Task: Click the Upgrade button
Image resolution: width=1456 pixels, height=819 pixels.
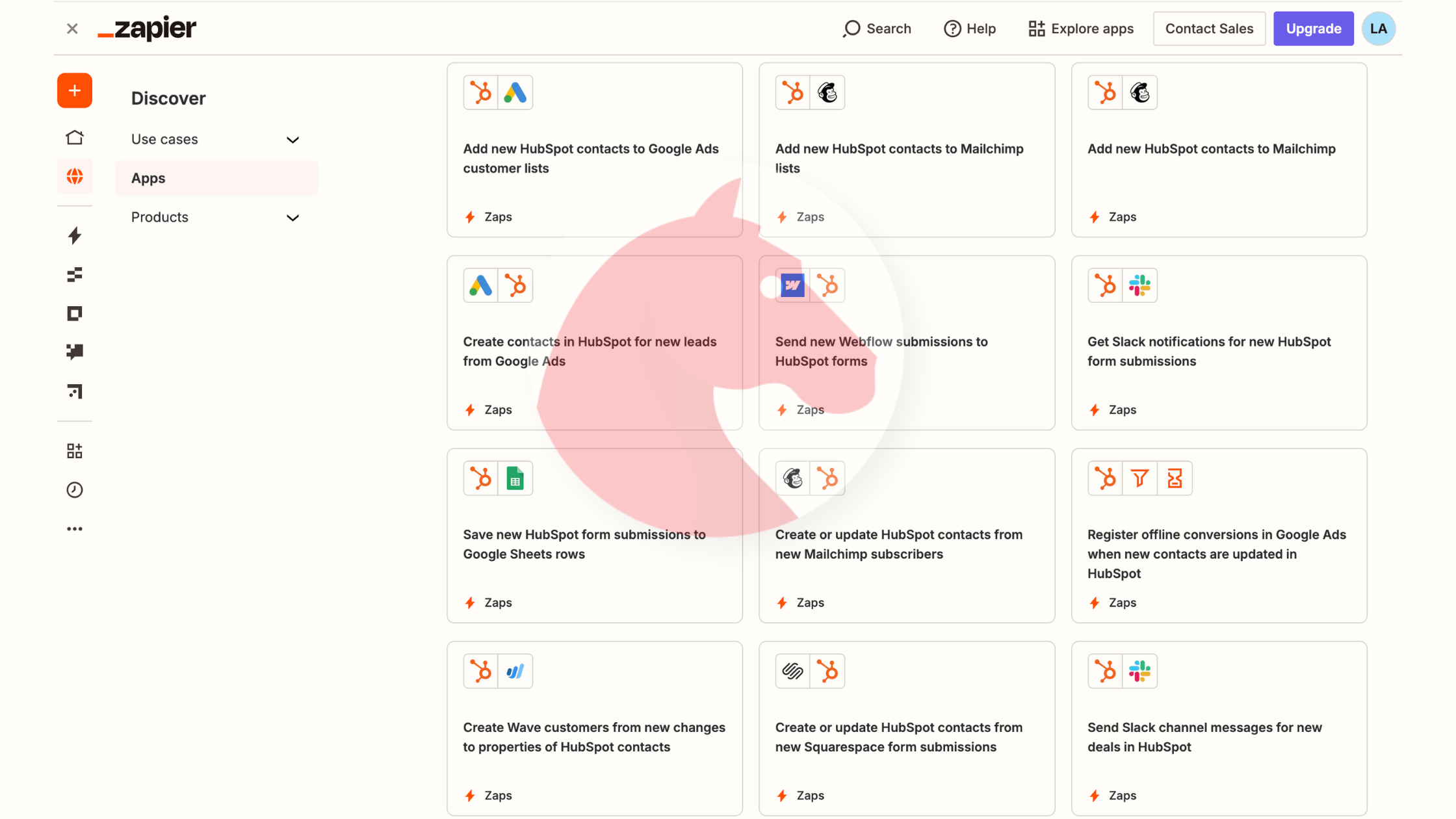Action: click(x=1313, y=29)
